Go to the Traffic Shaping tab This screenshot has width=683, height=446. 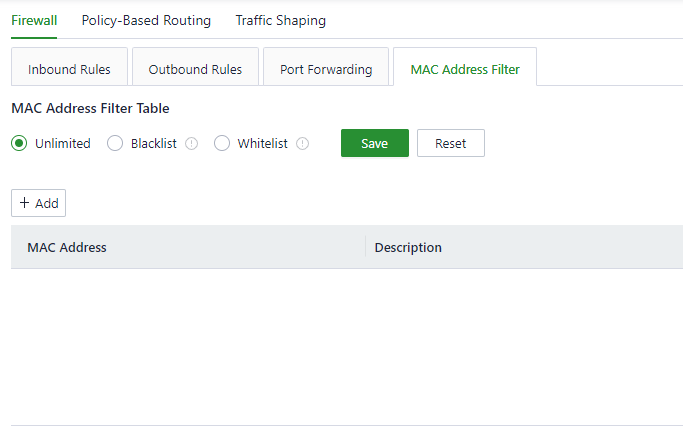[280, 20]
